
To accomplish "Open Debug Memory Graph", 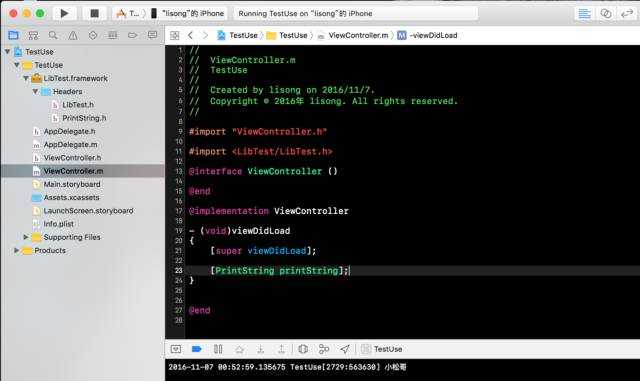I will (x=324, y=349).
